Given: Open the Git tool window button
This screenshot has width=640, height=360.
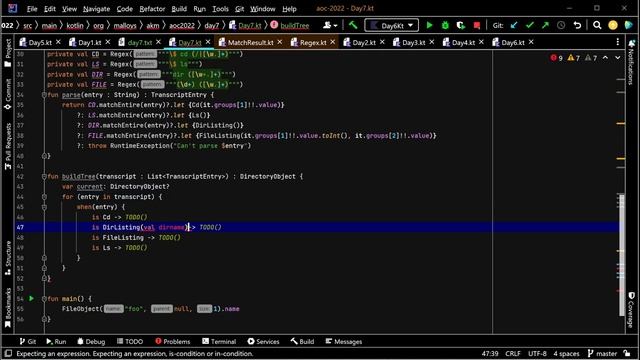Looking at the screenshot, I should 27,342.
